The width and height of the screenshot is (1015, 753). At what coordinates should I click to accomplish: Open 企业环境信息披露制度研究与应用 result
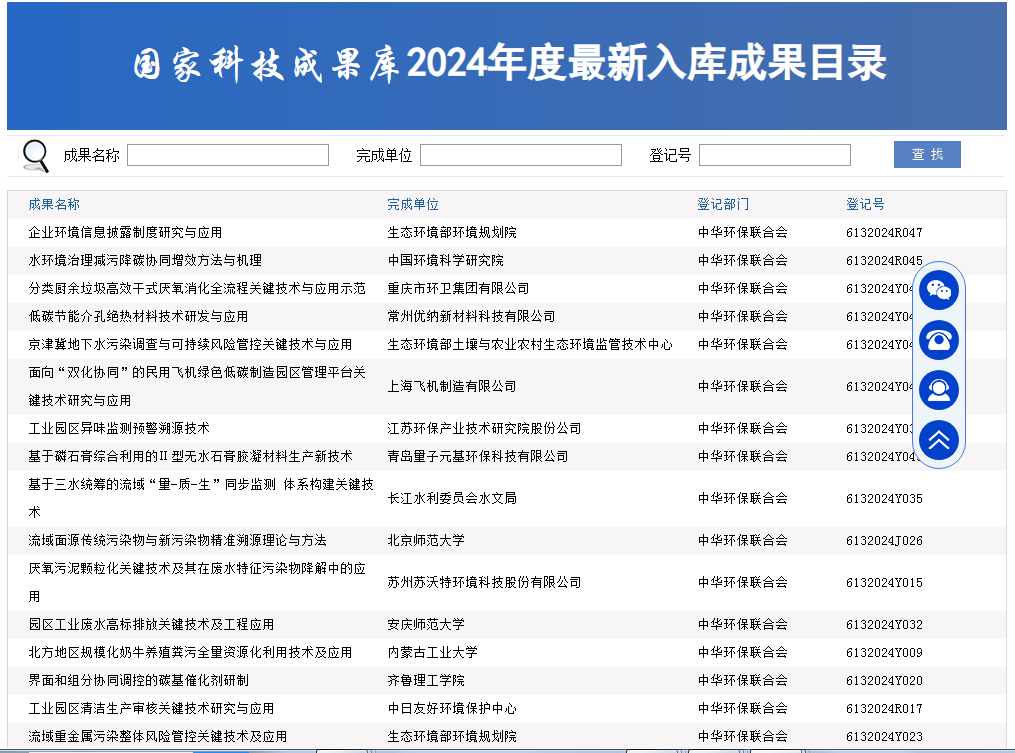(125, 232)
